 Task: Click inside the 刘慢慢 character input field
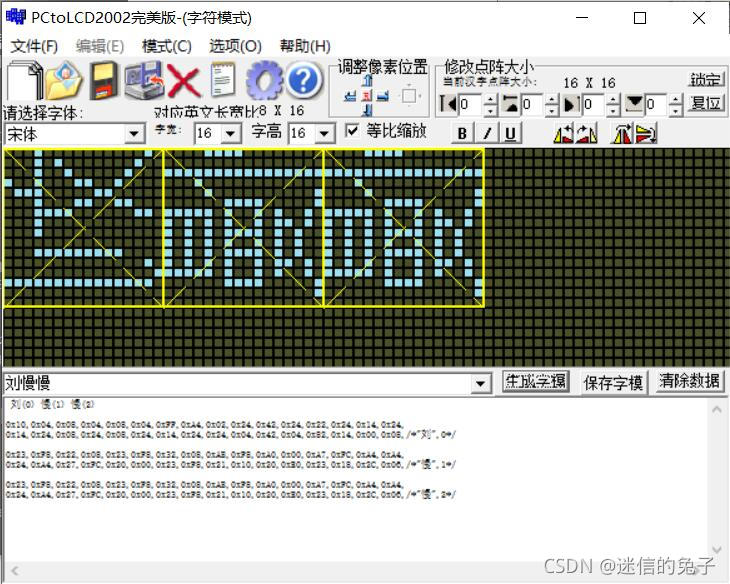click(237, 384)
